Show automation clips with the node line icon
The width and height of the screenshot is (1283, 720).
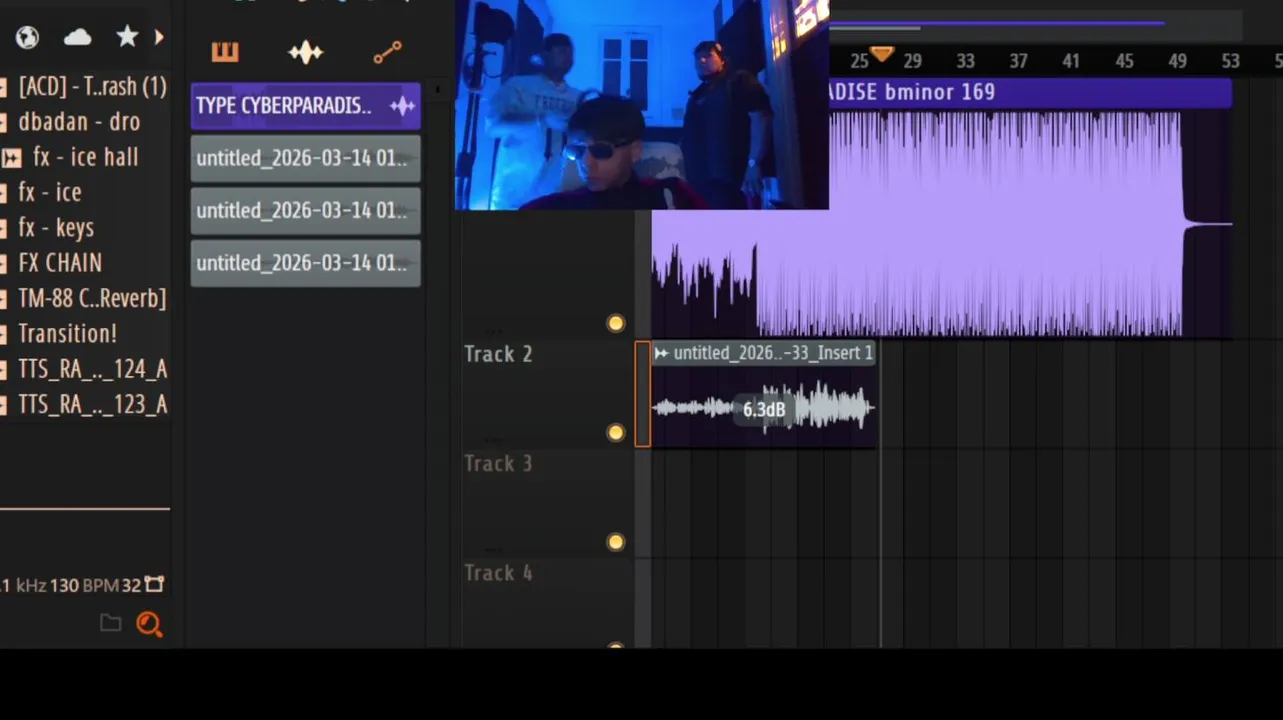point(387,52)
